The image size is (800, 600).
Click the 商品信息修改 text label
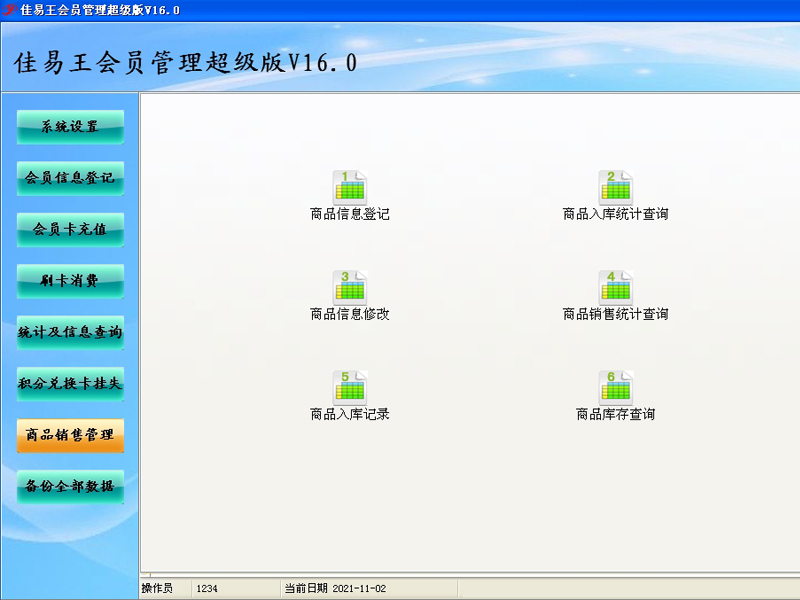(350, 314)
